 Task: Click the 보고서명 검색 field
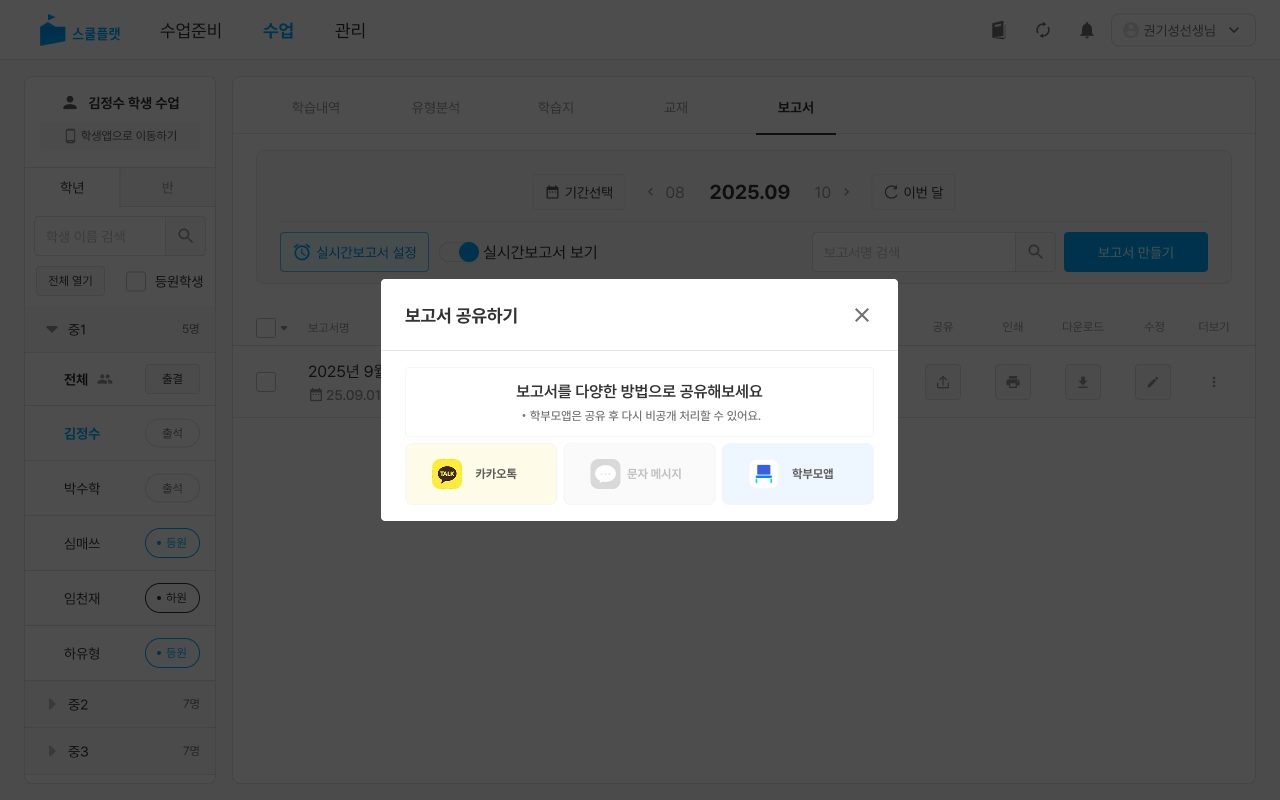click(x=914, y=252)
